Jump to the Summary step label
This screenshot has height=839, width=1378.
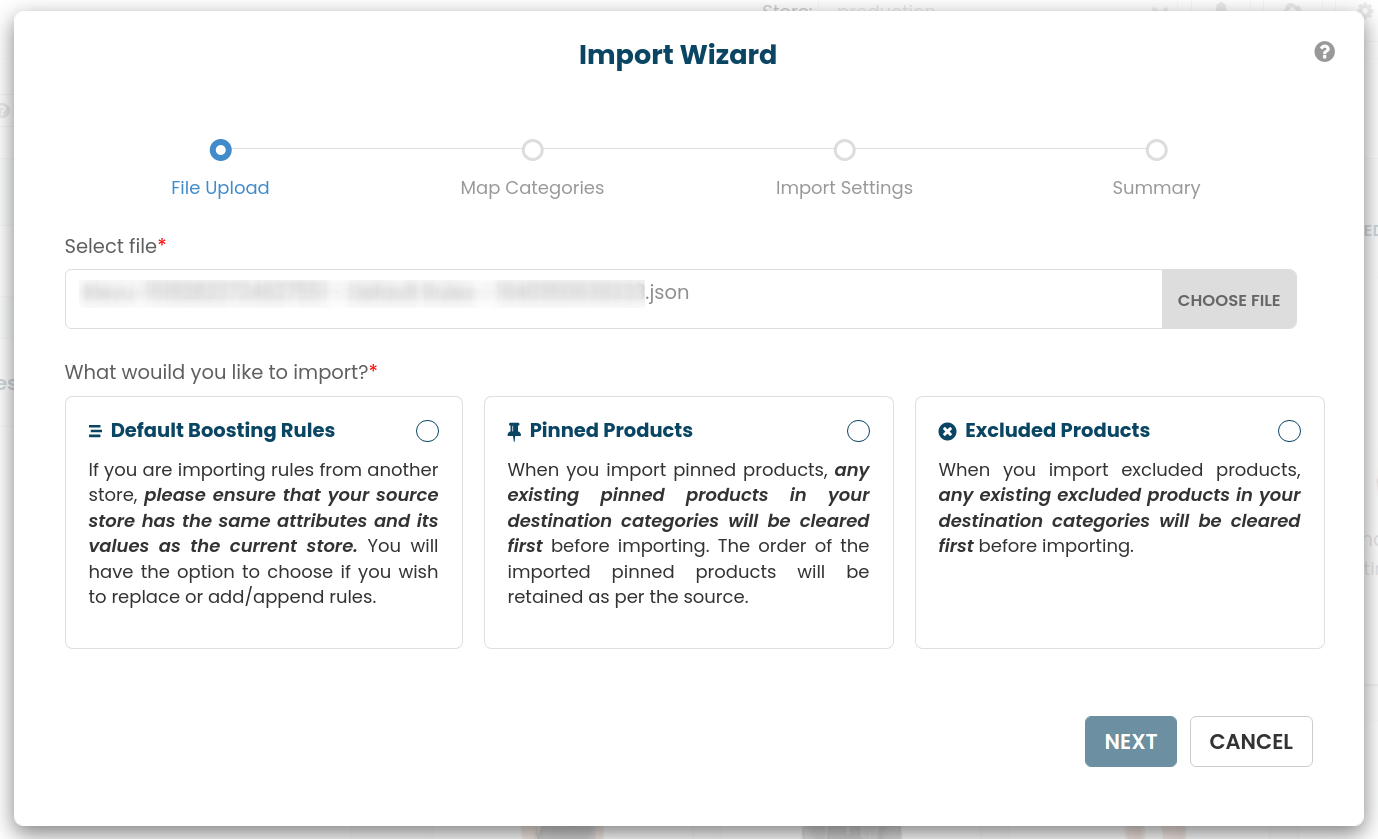coord(1156,188)
